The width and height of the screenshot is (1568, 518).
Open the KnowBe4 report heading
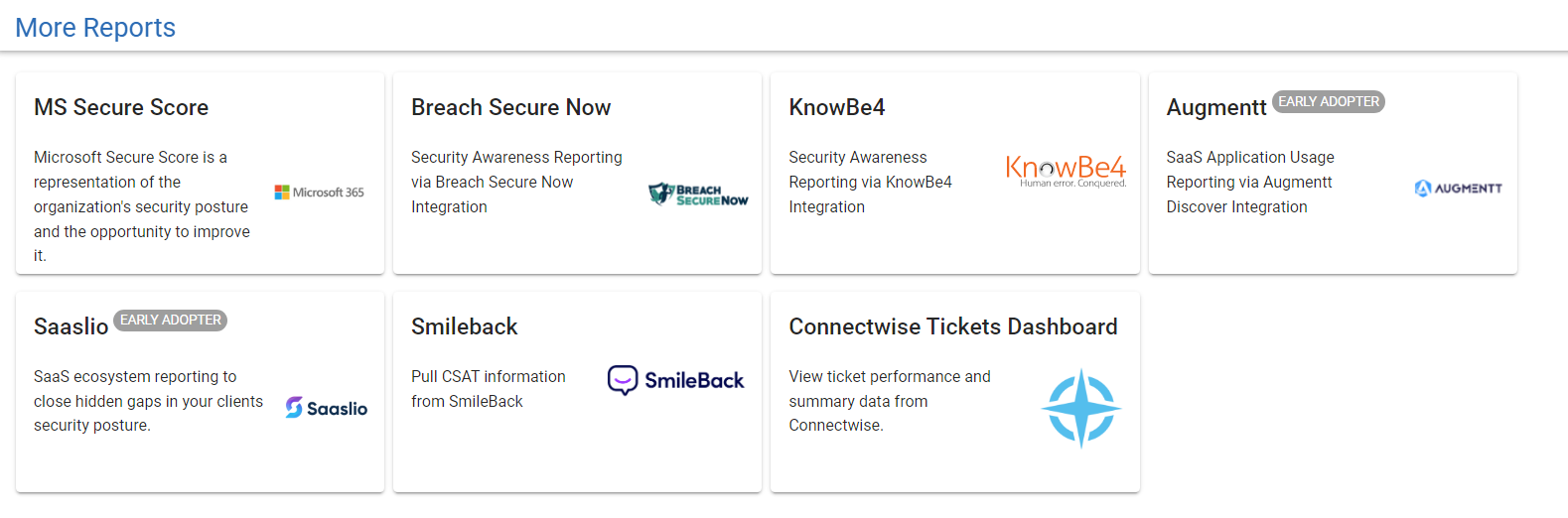point(837,107)
